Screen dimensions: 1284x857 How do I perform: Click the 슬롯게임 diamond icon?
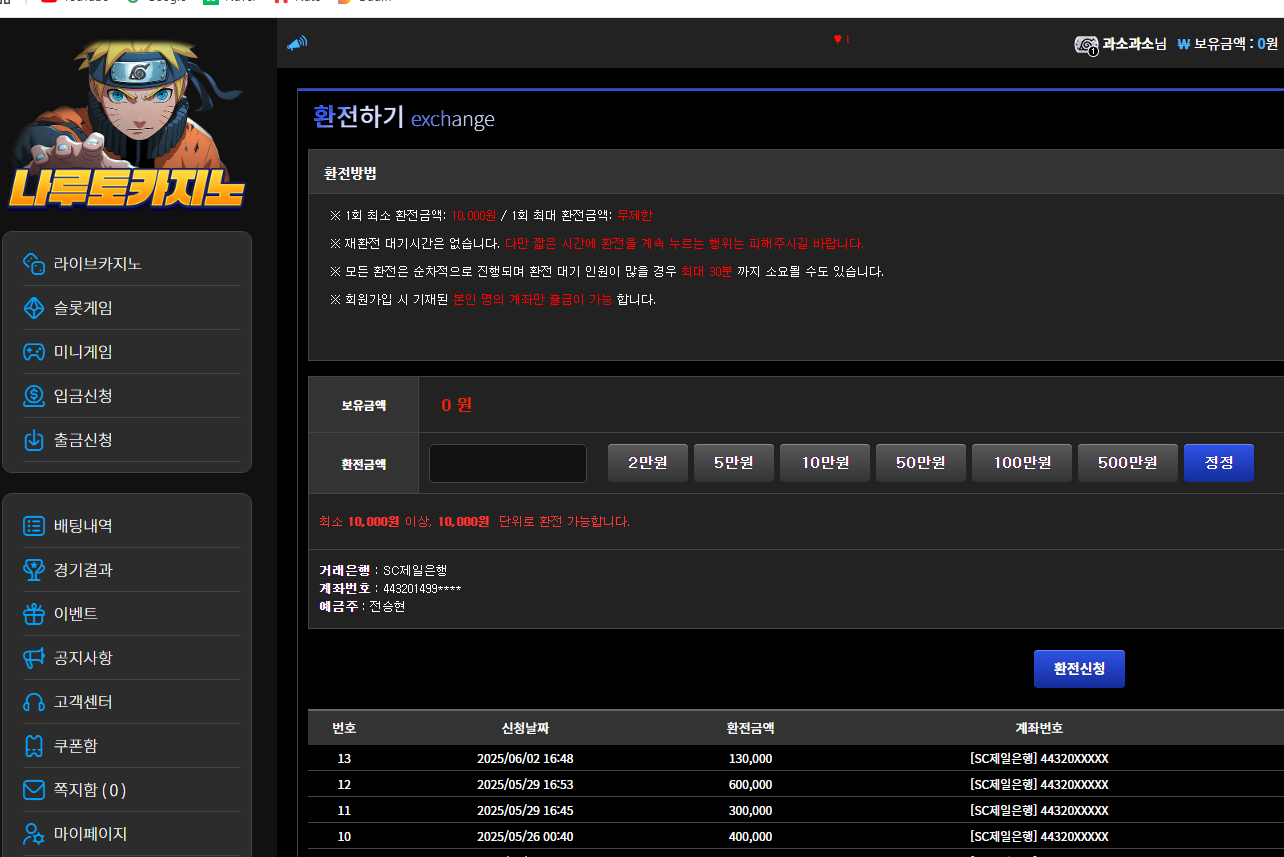click(34, 308)
